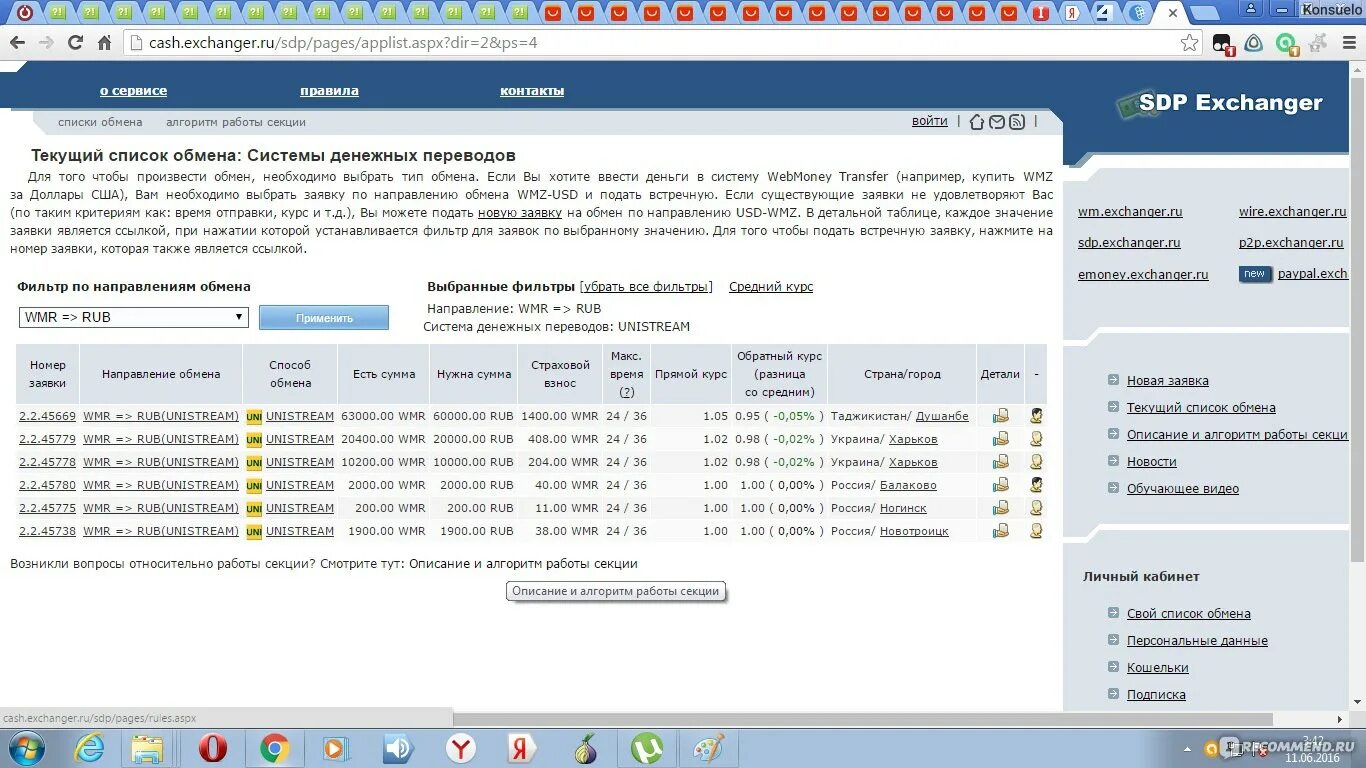Open details icon for request 2.2.45738
Image resolution: width=1366 pixels, height=768 pixels.
(x=1000, y=531)
